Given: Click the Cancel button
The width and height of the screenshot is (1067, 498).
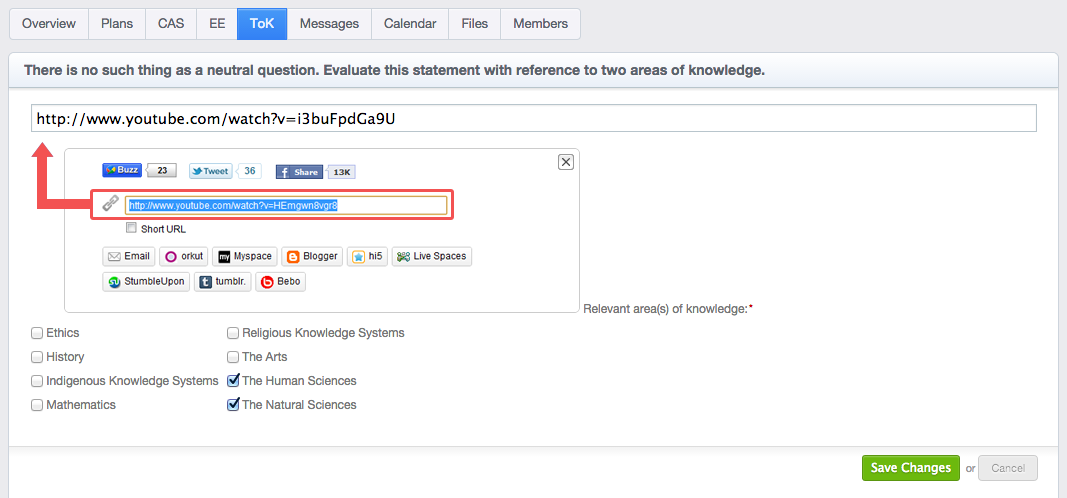Looking at the screenshot, I should coord(1008,468).
